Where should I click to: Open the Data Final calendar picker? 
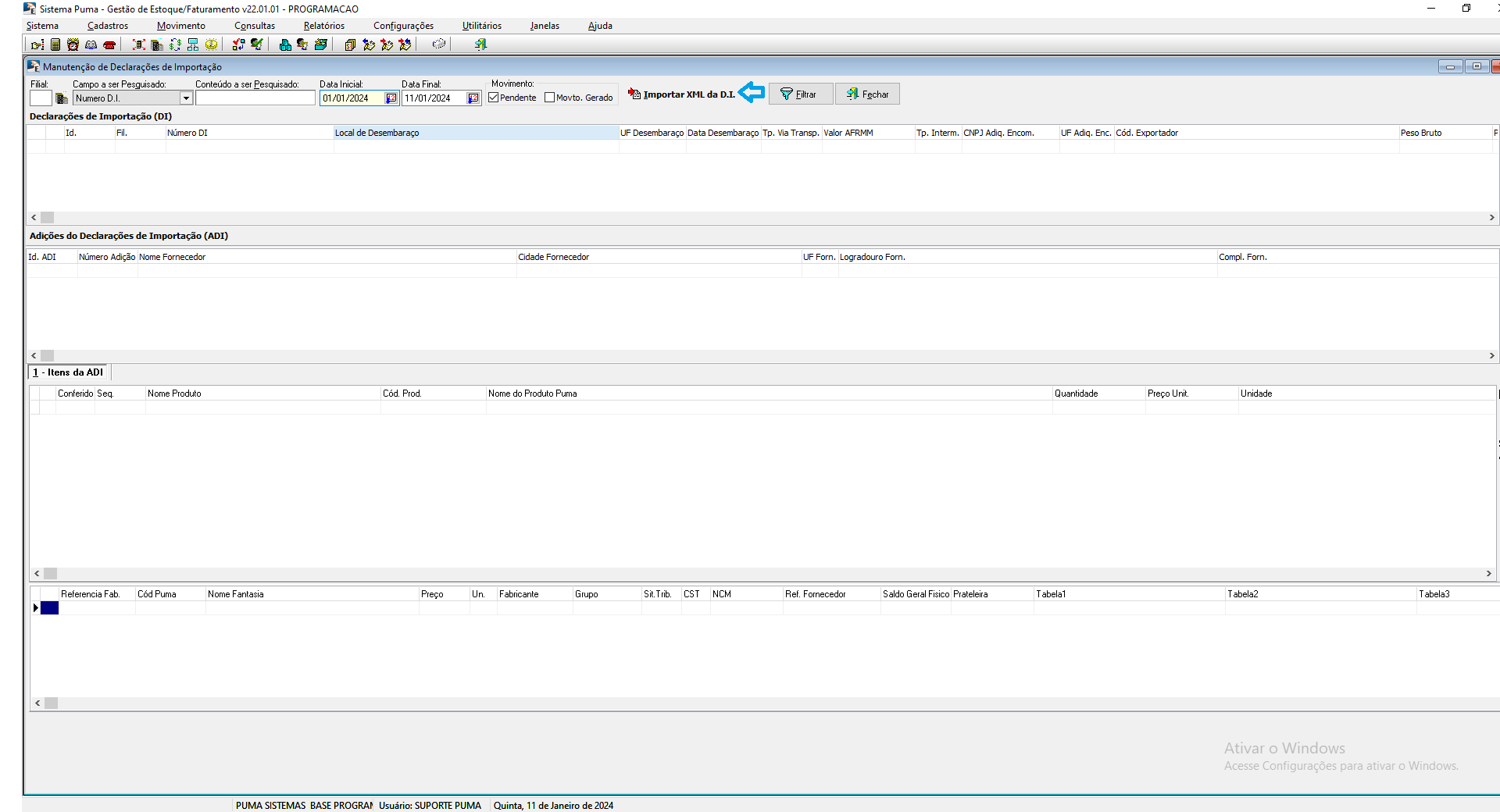point(473,98)
